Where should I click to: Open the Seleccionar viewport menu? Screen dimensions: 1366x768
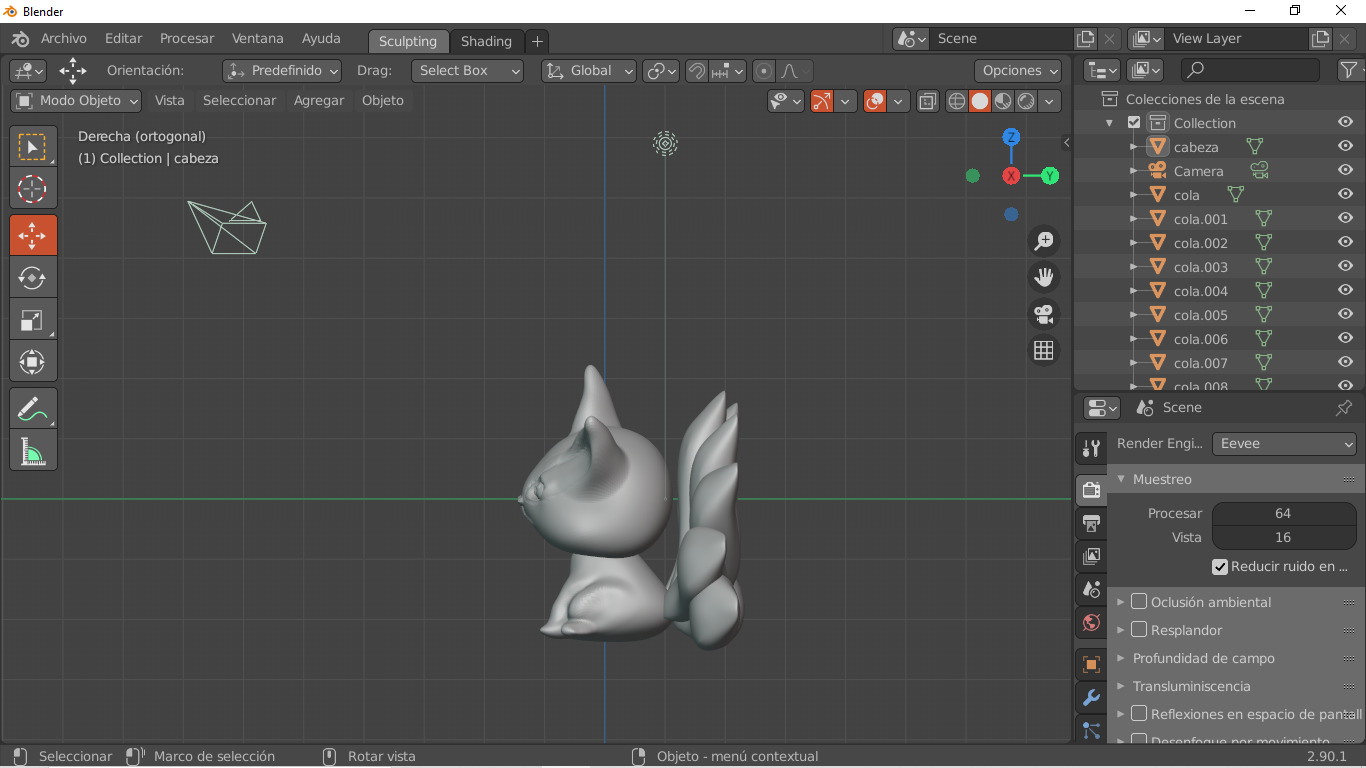tap(239, 101)
